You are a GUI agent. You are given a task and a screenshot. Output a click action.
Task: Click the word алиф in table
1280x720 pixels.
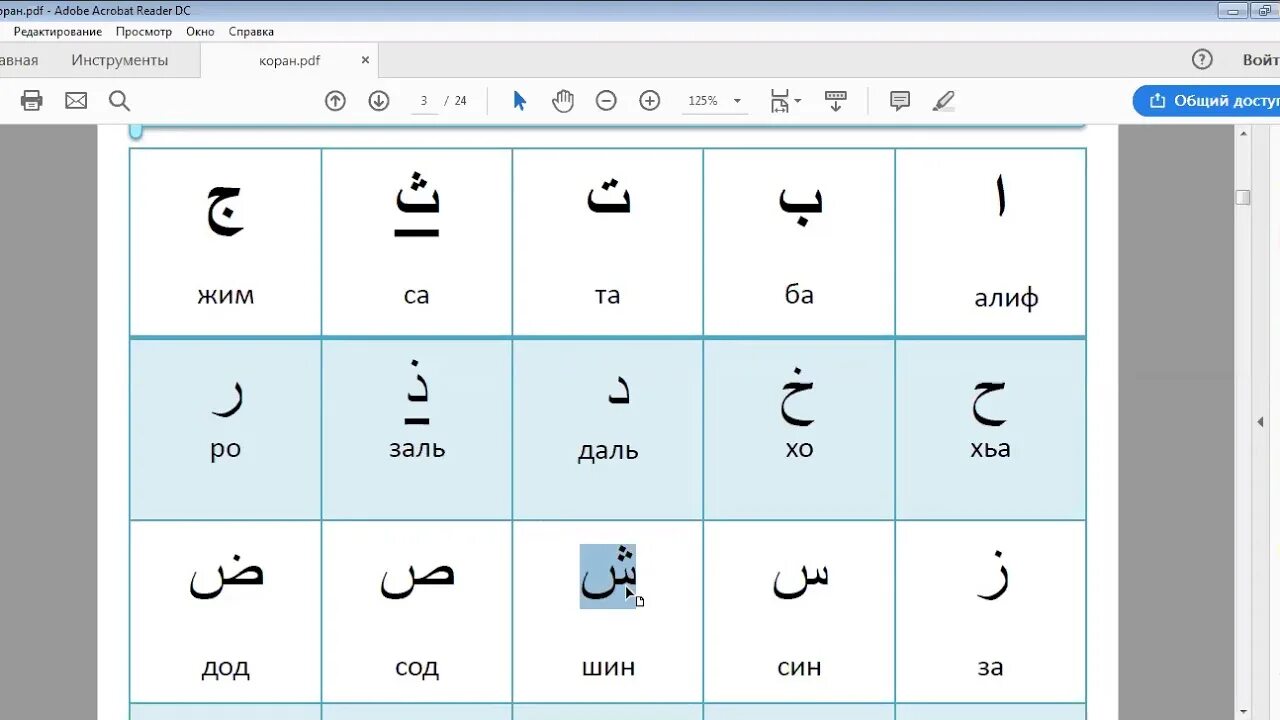click(1006, 298)
